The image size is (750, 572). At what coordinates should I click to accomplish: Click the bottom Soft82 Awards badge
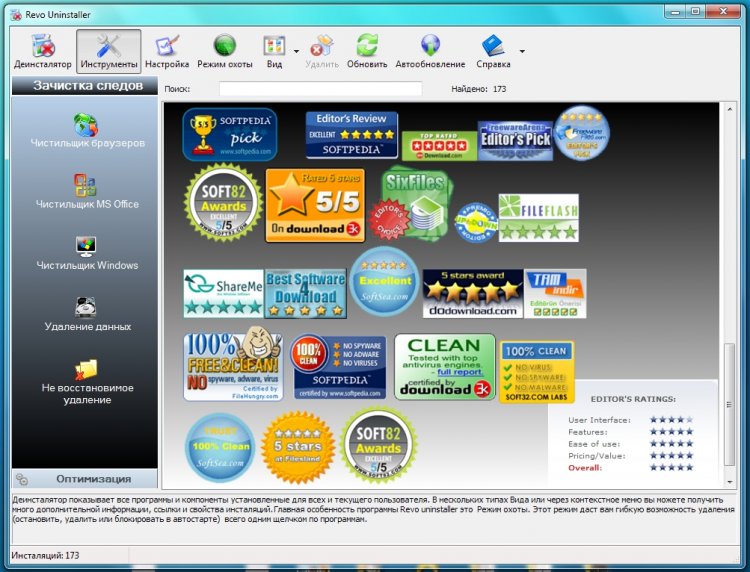click(378, 445)
